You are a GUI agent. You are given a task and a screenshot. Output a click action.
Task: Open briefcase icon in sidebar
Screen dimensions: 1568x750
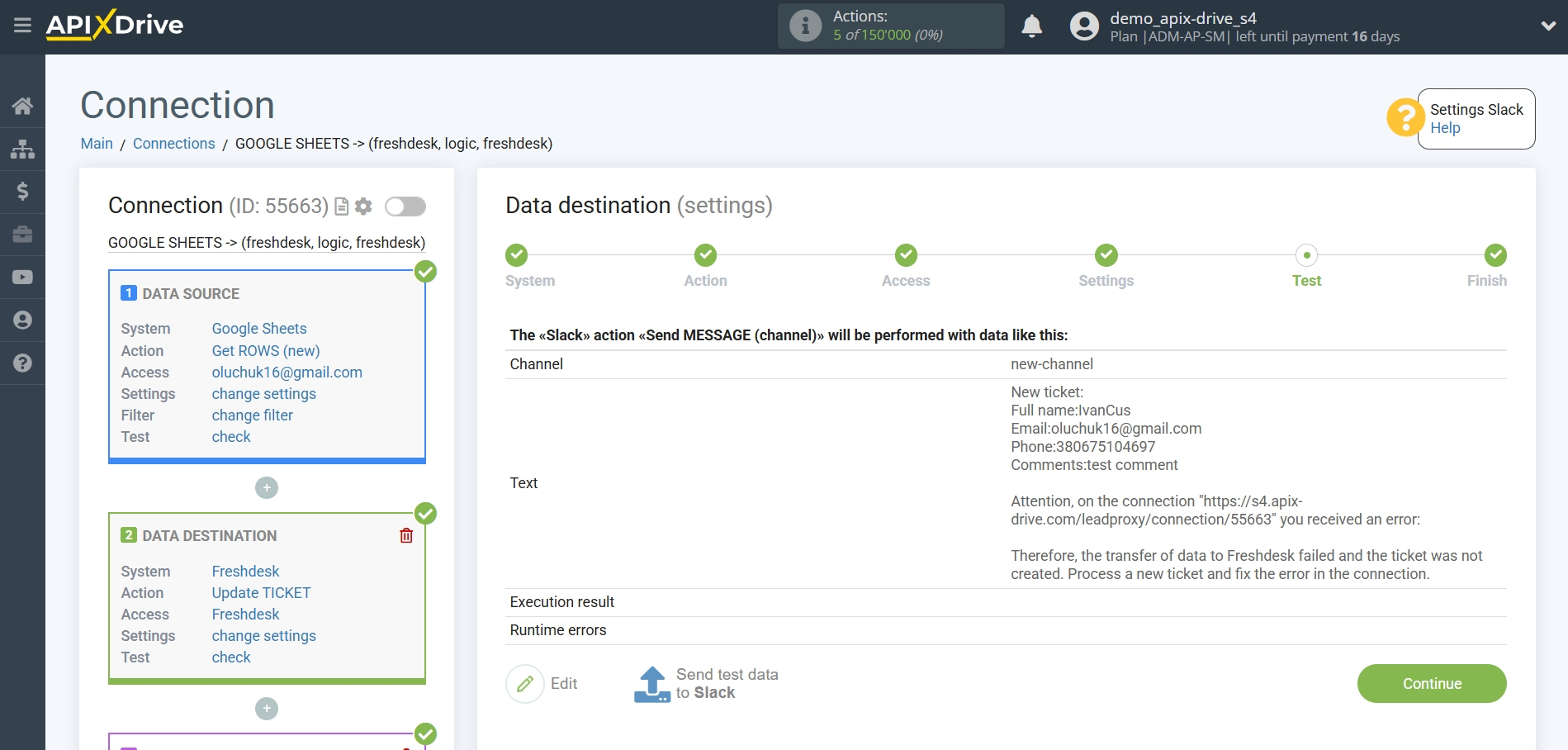(22, 235)
